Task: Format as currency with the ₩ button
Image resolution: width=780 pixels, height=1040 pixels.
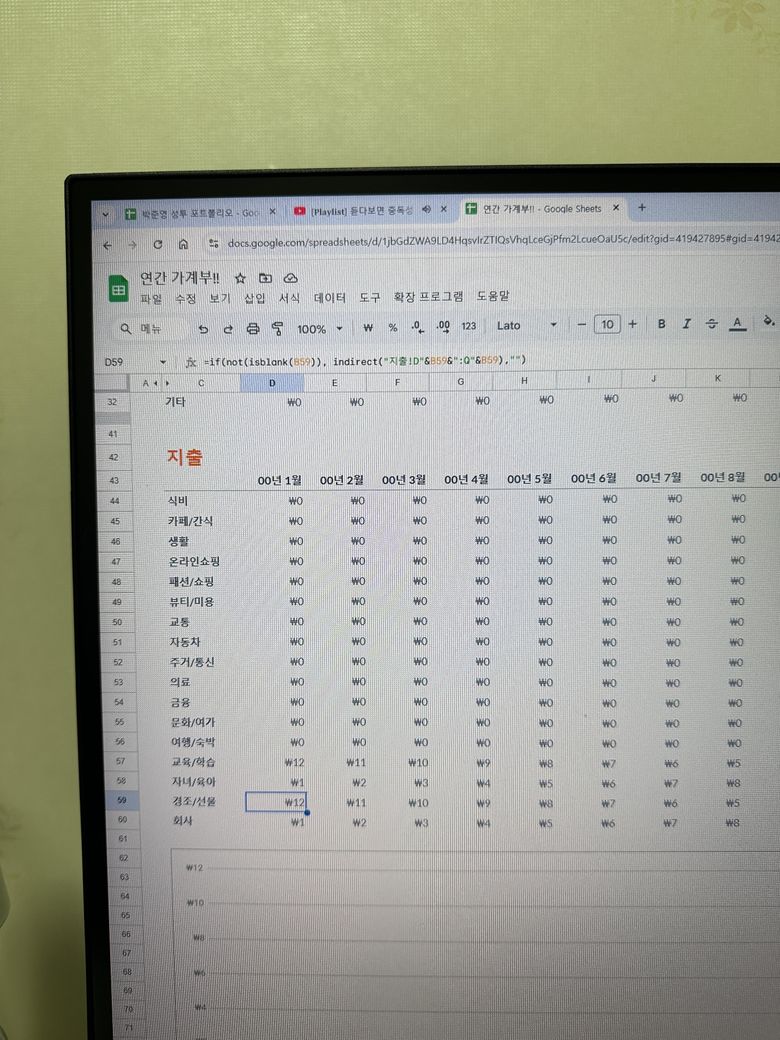Action: click(x=368, y=327)
